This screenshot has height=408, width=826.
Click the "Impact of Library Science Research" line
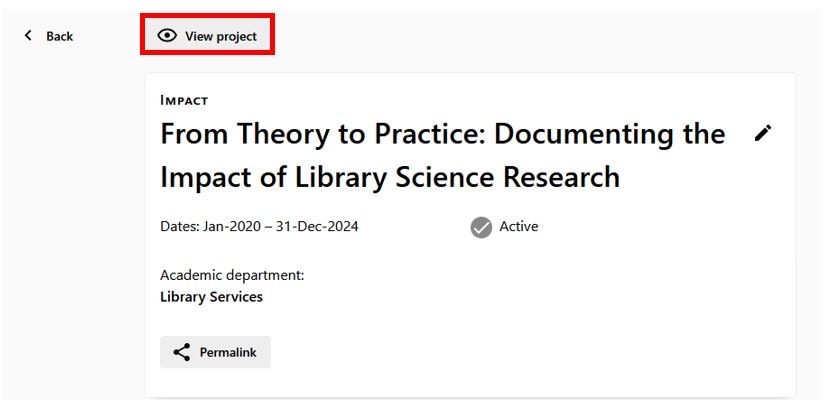pos(390,177)
